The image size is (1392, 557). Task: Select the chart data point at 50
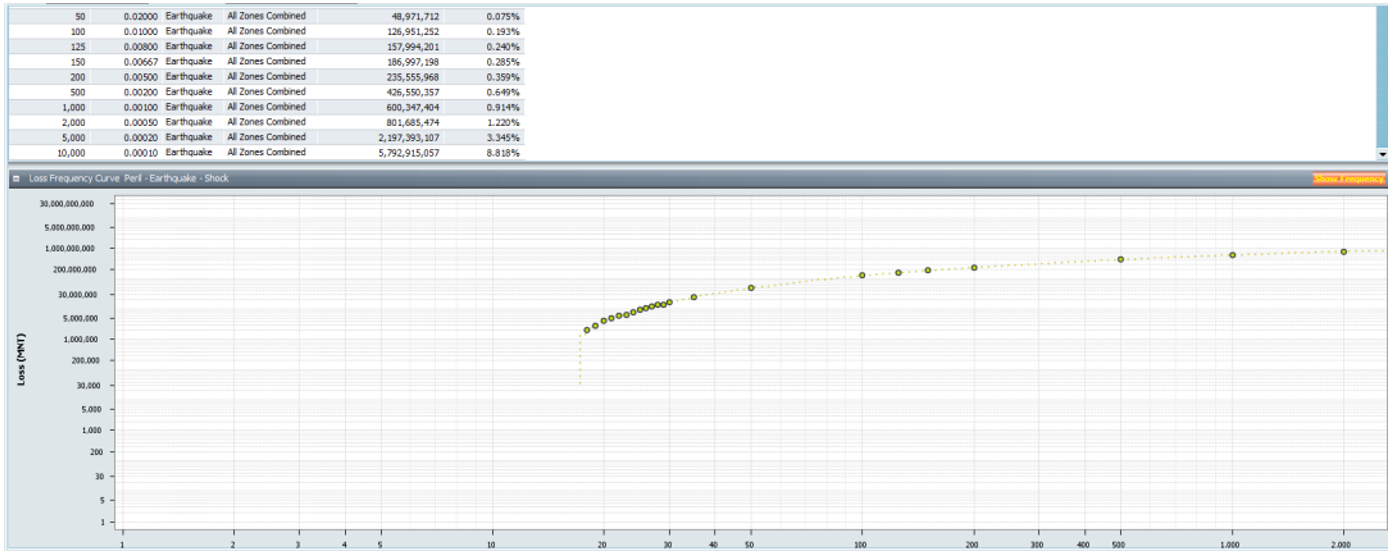(x=751, y=288)
